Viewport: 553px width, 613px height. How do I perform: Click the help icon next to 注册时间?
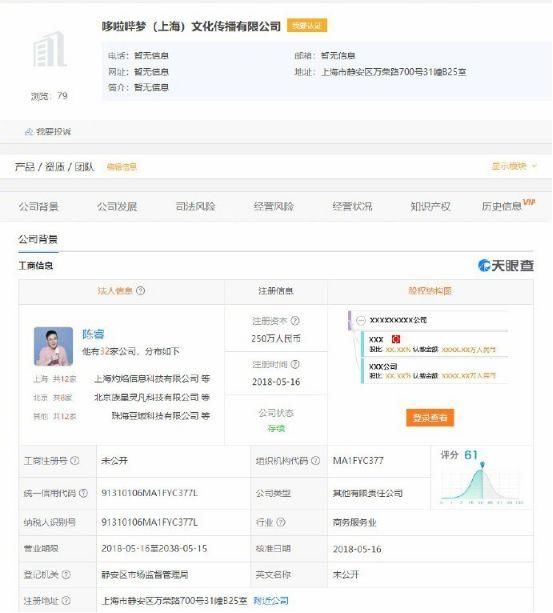[295, 364]
